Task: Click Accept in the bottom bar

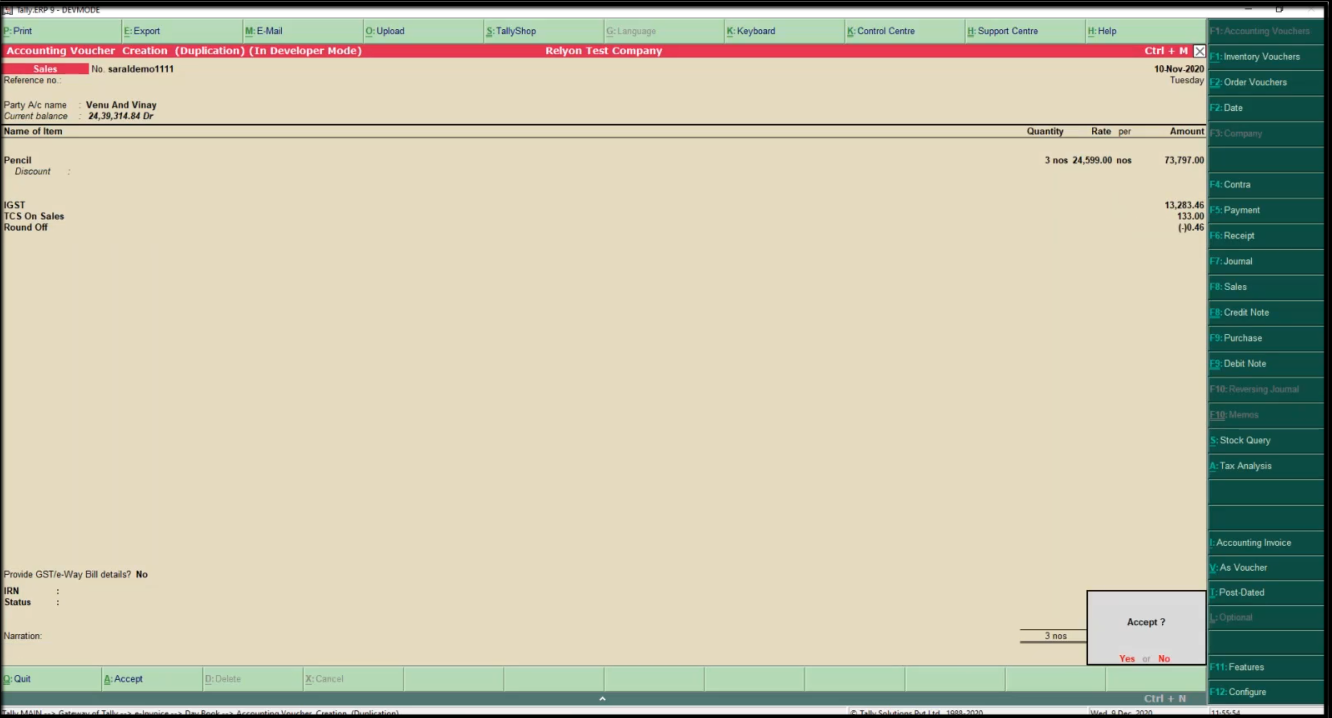Action: (152, 679)
